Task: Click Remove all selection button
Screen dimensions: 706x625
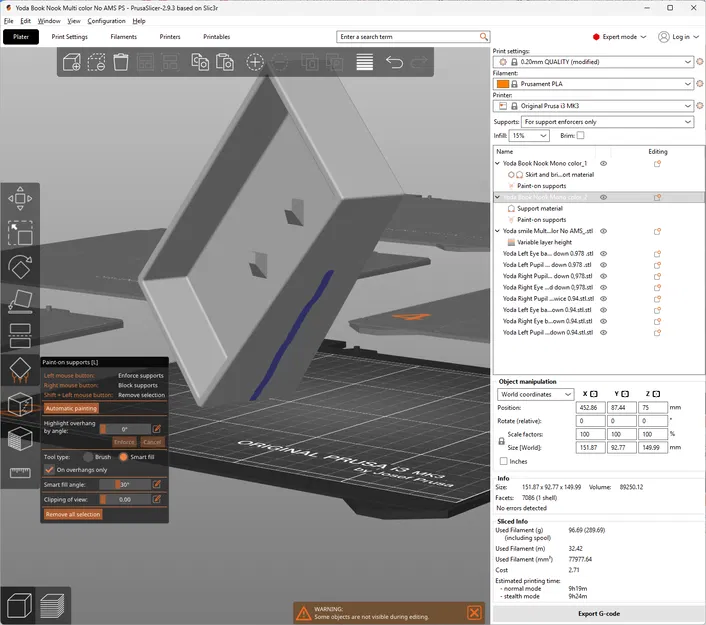Action: pos(73,514)
